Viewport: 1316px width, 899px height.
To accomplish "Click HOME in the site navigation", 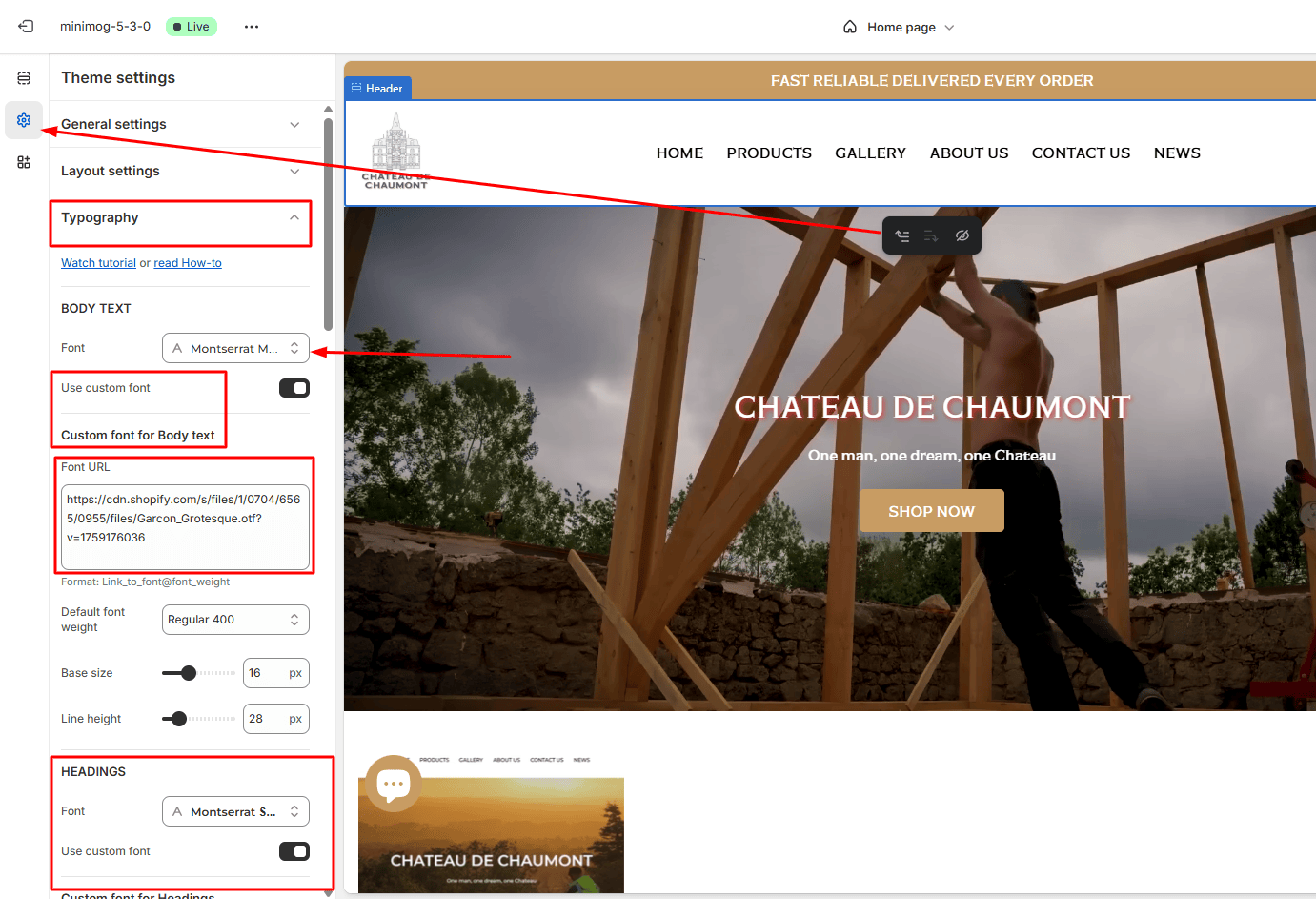I will click(x=679, y=153).
